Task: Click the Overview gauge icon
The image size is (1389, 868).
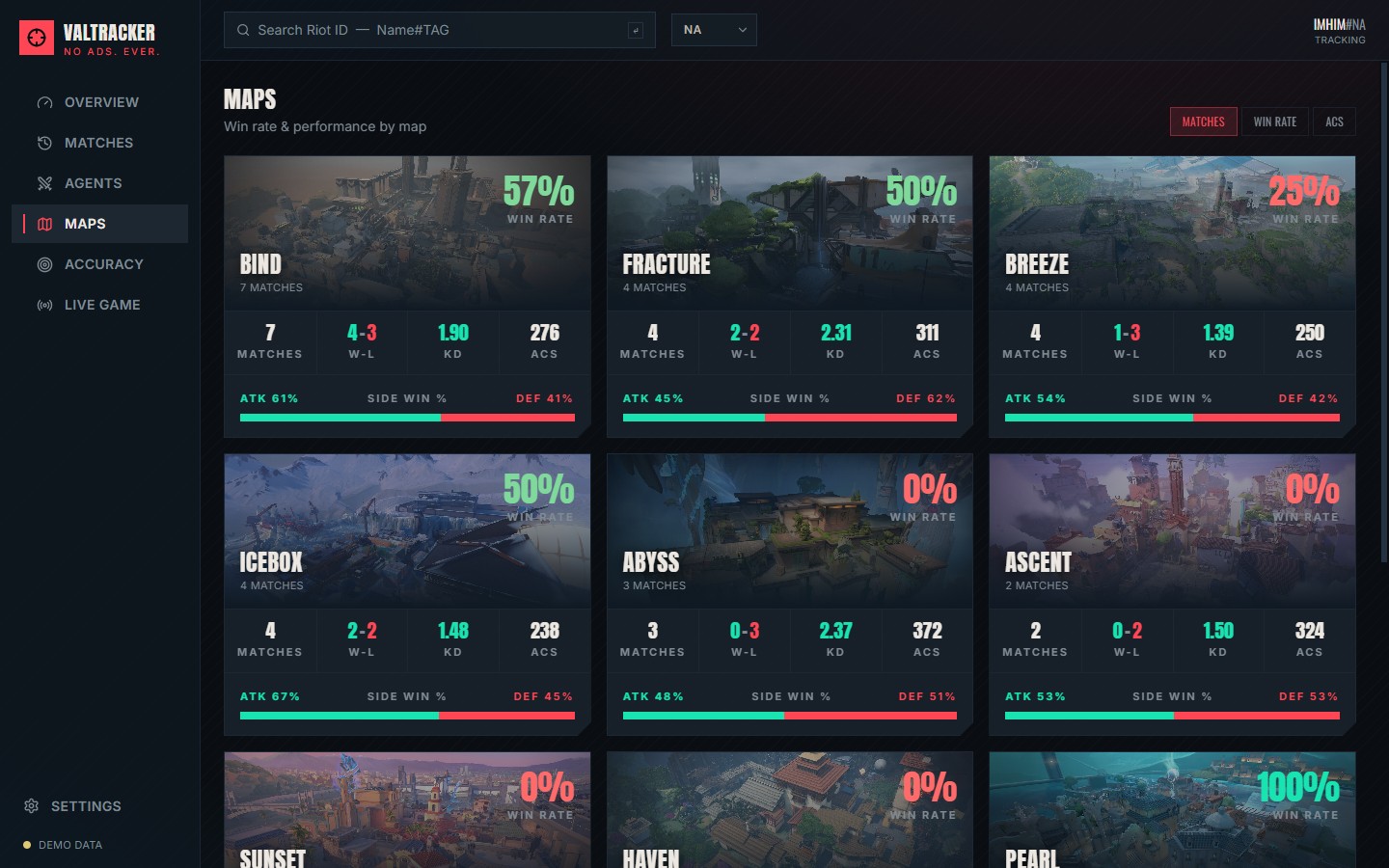Action: tap(44, 102)
